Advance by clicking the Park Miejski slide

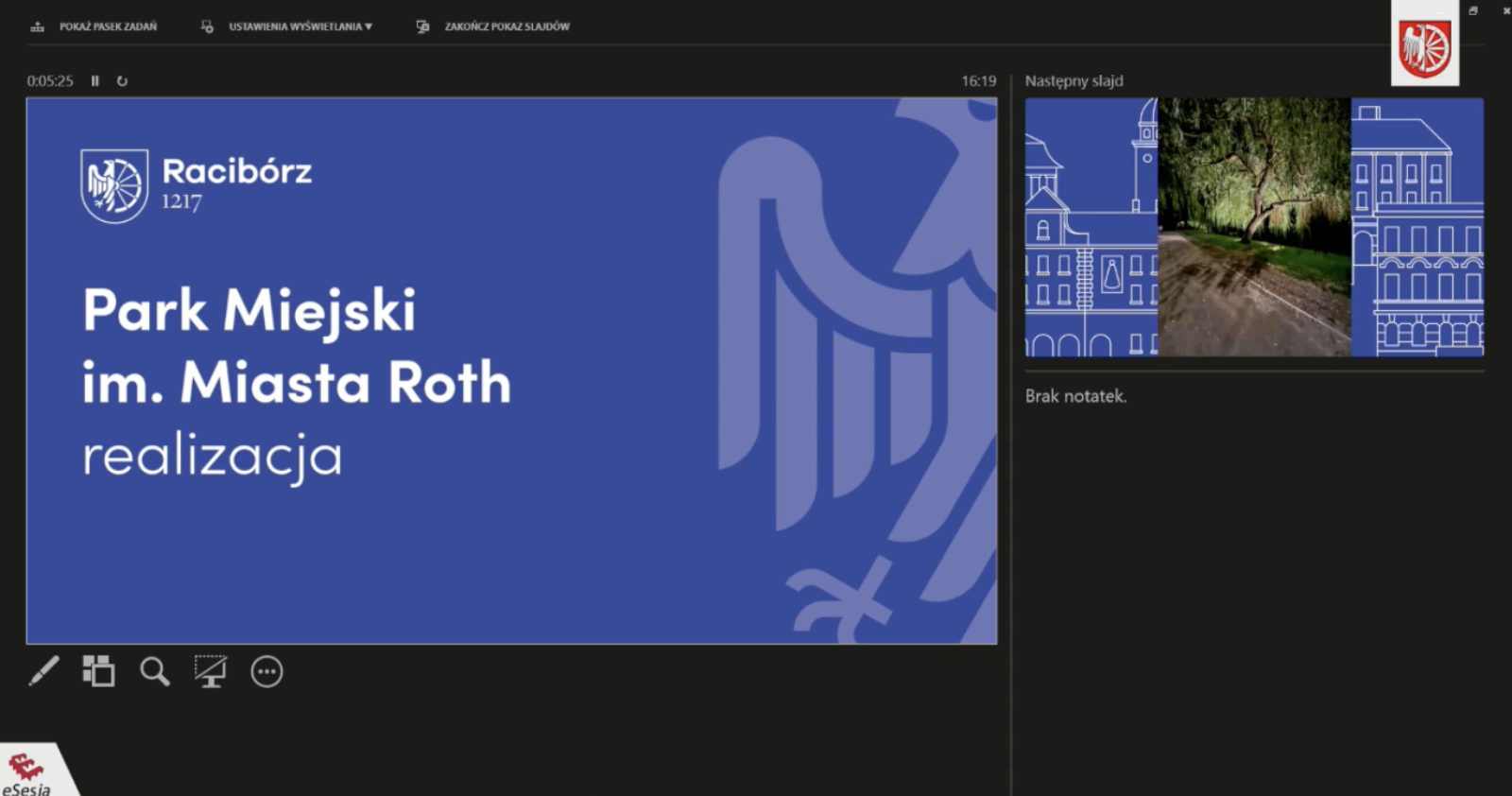tap(511, 371)
